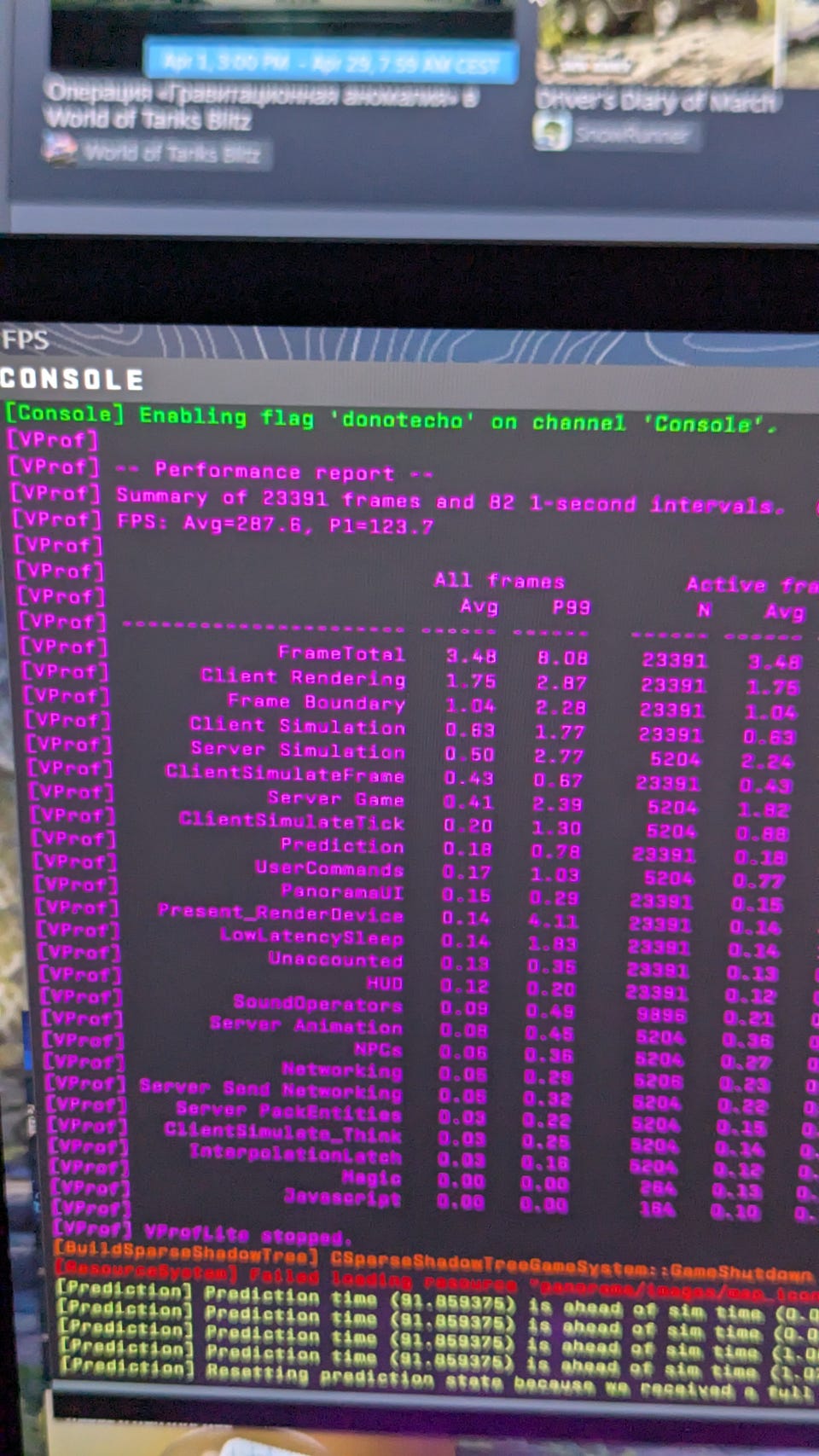Click the Client Rendering P99 value 2.87
Screen dimensions: 819x1456
(561, 682)
